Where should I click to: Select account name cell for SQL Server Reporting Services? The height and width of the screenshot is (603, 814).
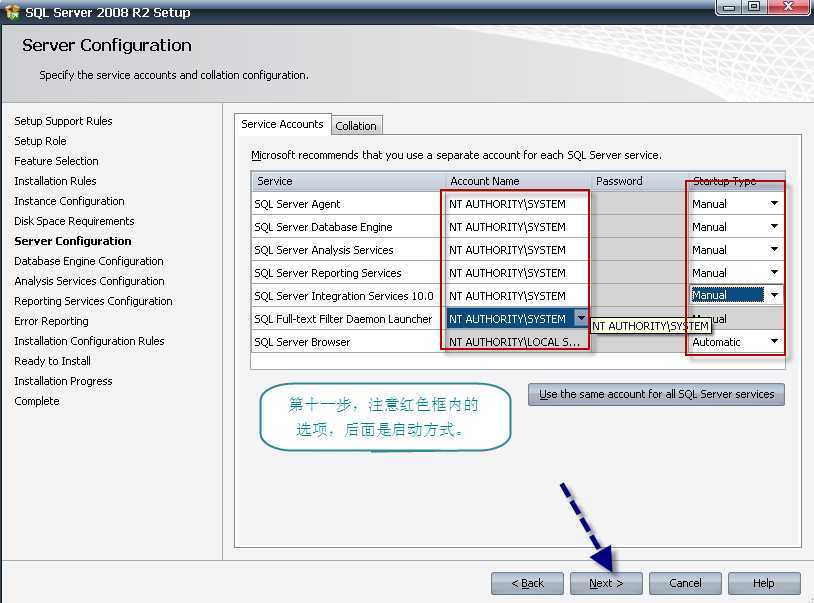(517, 272)
